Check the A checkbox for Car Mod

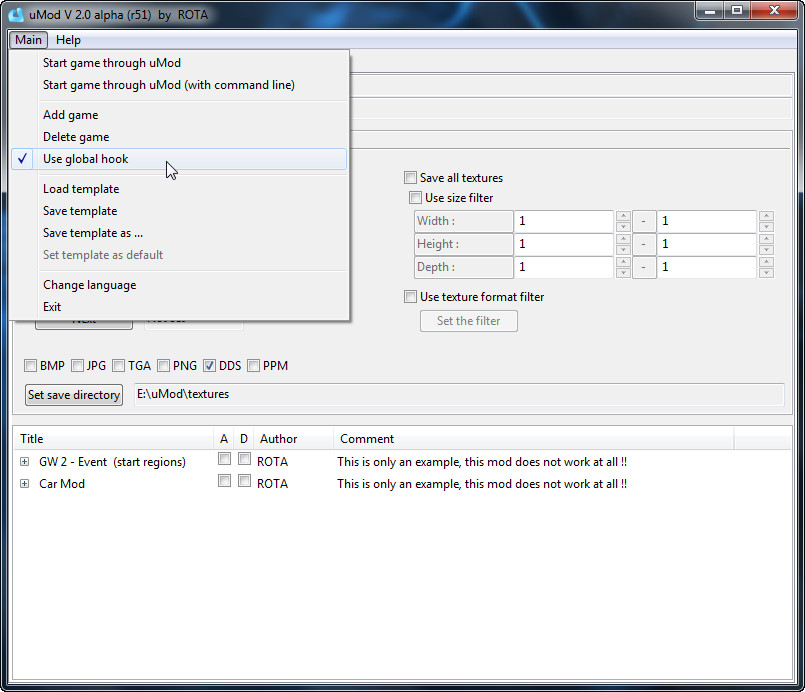pos(224,481)
